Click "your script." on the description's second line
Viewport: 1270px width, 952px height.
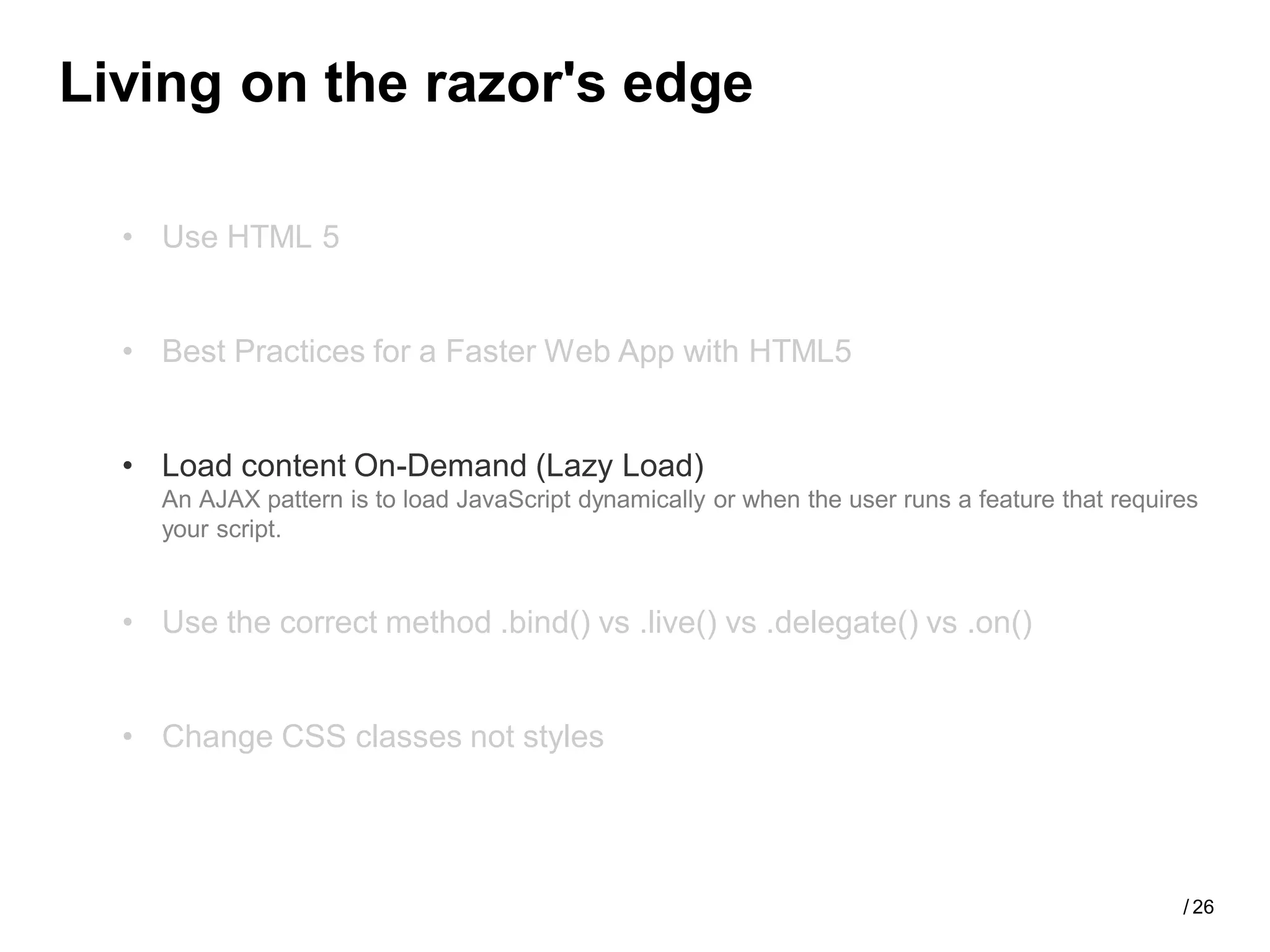tap(221, 529)
